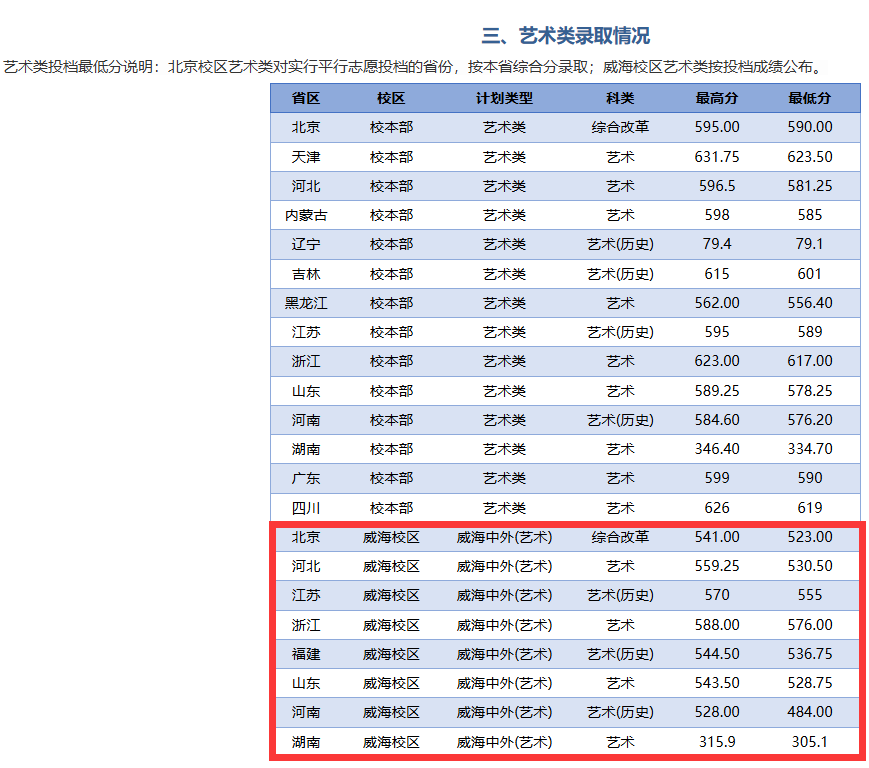This screenshot has height=768, width=869.
Task: Click the 623.00 score cell
Action: point(717,361)
